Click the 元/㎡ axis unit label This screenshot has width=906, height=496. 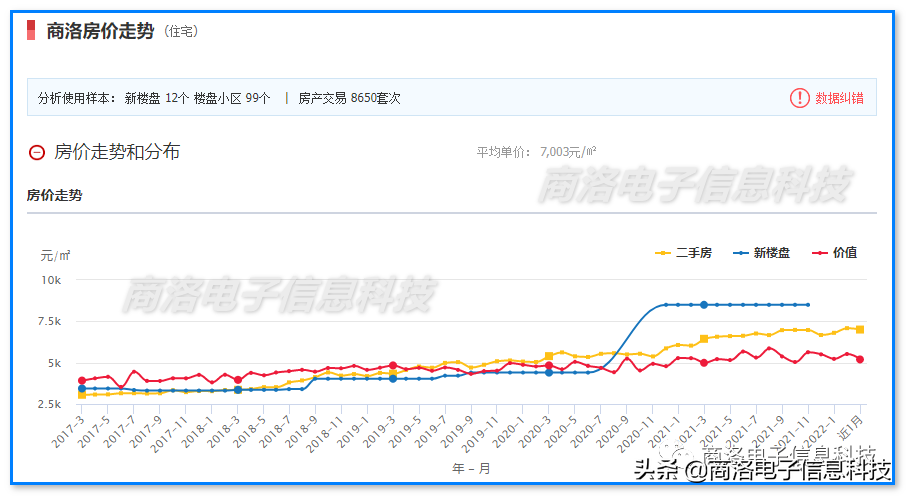coord(55,256)
